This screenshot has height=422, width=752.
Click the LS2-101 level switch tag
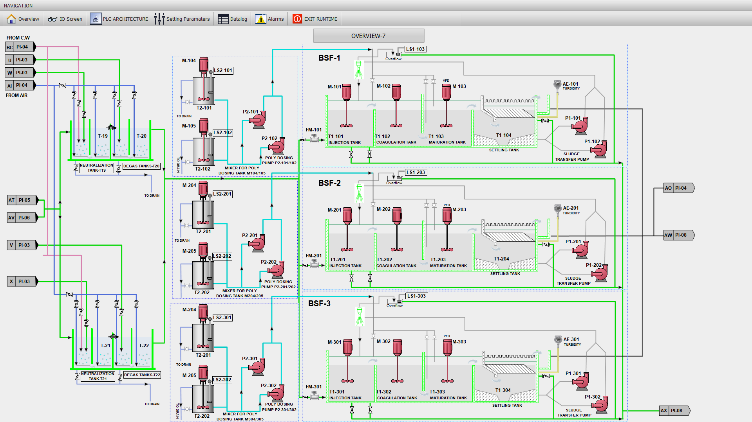pyautogui.click(x=222, y=70)
